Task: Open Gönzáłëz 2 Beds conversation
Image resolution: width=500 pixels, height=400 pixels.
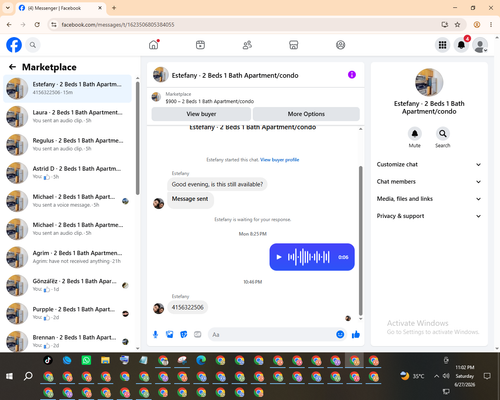Action: 67,285
